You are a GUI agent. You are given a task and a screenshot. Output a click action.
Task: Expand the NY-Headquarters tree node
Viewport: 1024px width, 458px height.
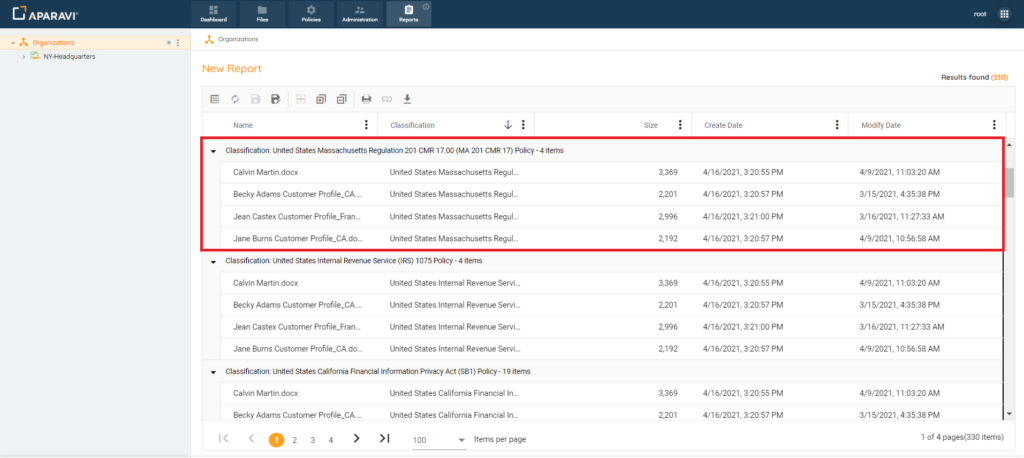coord(23,56)
